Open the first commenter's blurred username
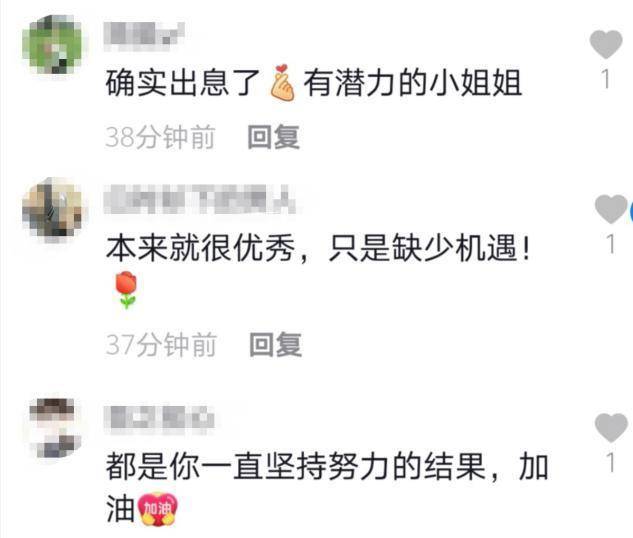Image resolution: width=633 pixels, height=538 pixels. pos(144,34)
